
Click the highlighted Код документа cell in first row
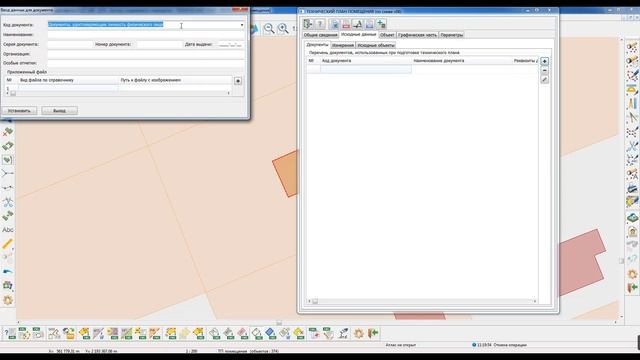click(x=366, y=69)
